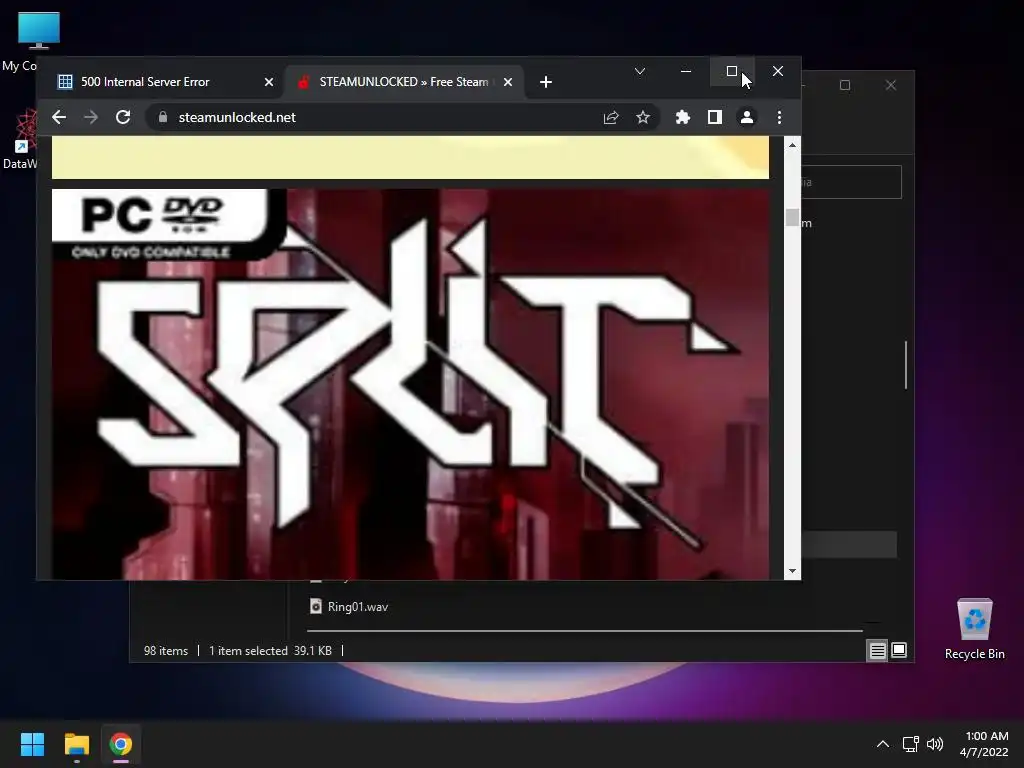Switch File Explorer to large thumbnails view
Image resolution: width=1024 pixels, height=768 pixels.
pos(899,650)
